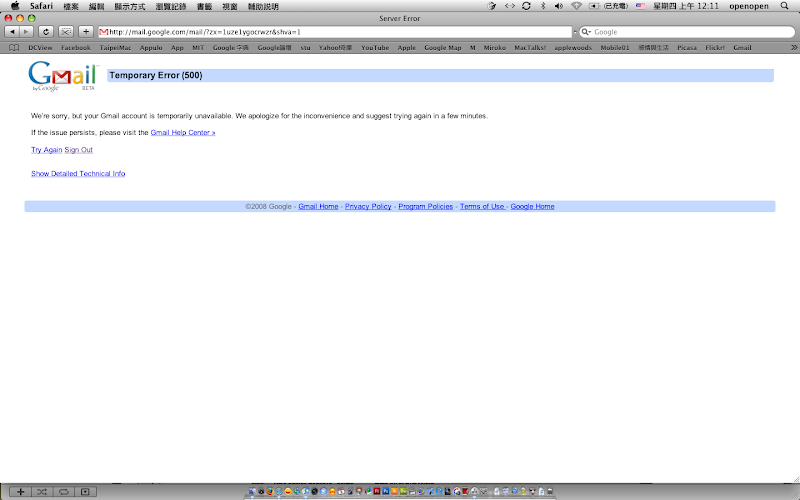Open the Apple menu
The width and height of the screenshot is (800, 500).
coord(15,6)
